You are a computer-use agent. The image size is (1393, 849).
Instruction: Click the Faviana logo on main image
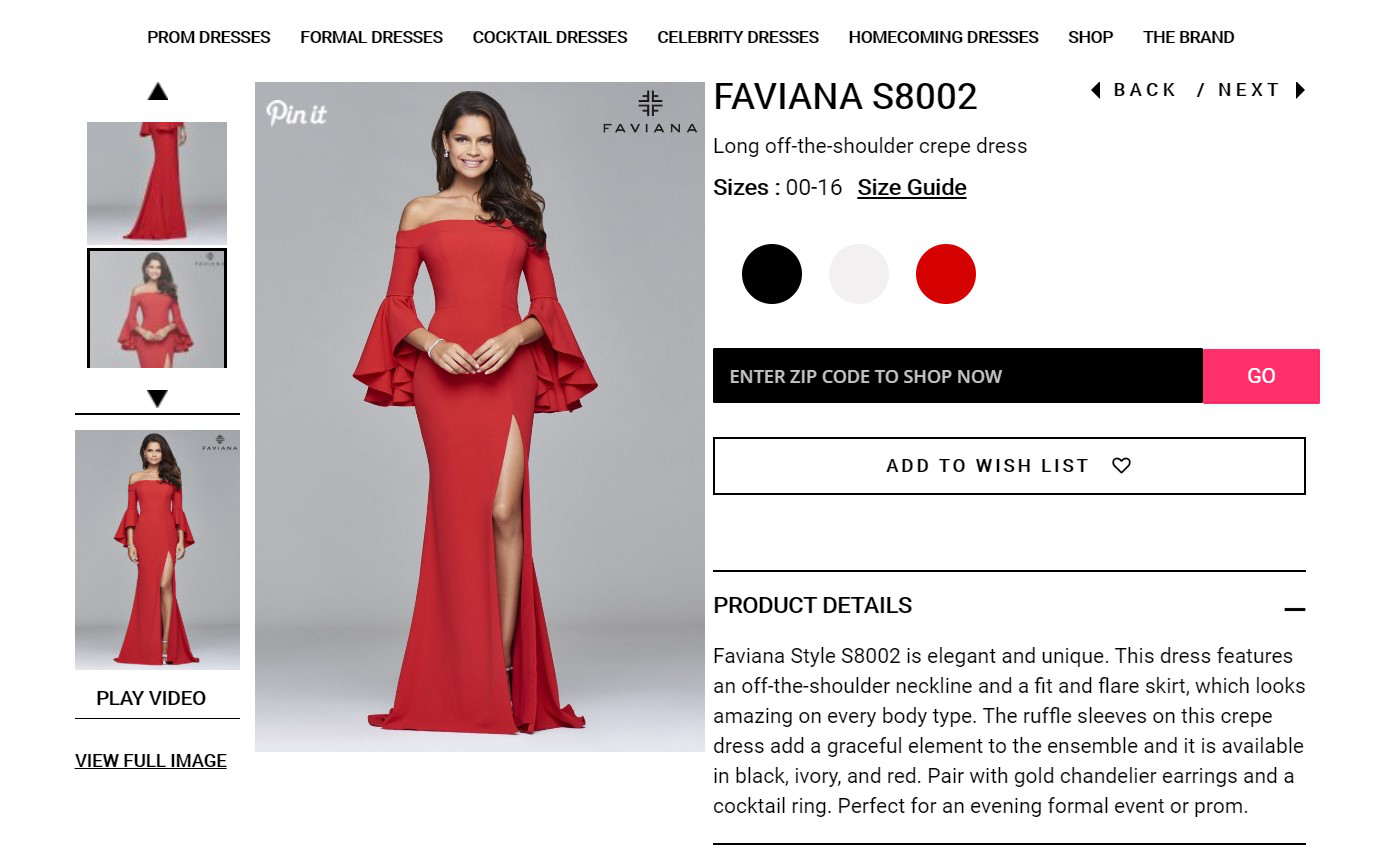(x=650, y=112)
